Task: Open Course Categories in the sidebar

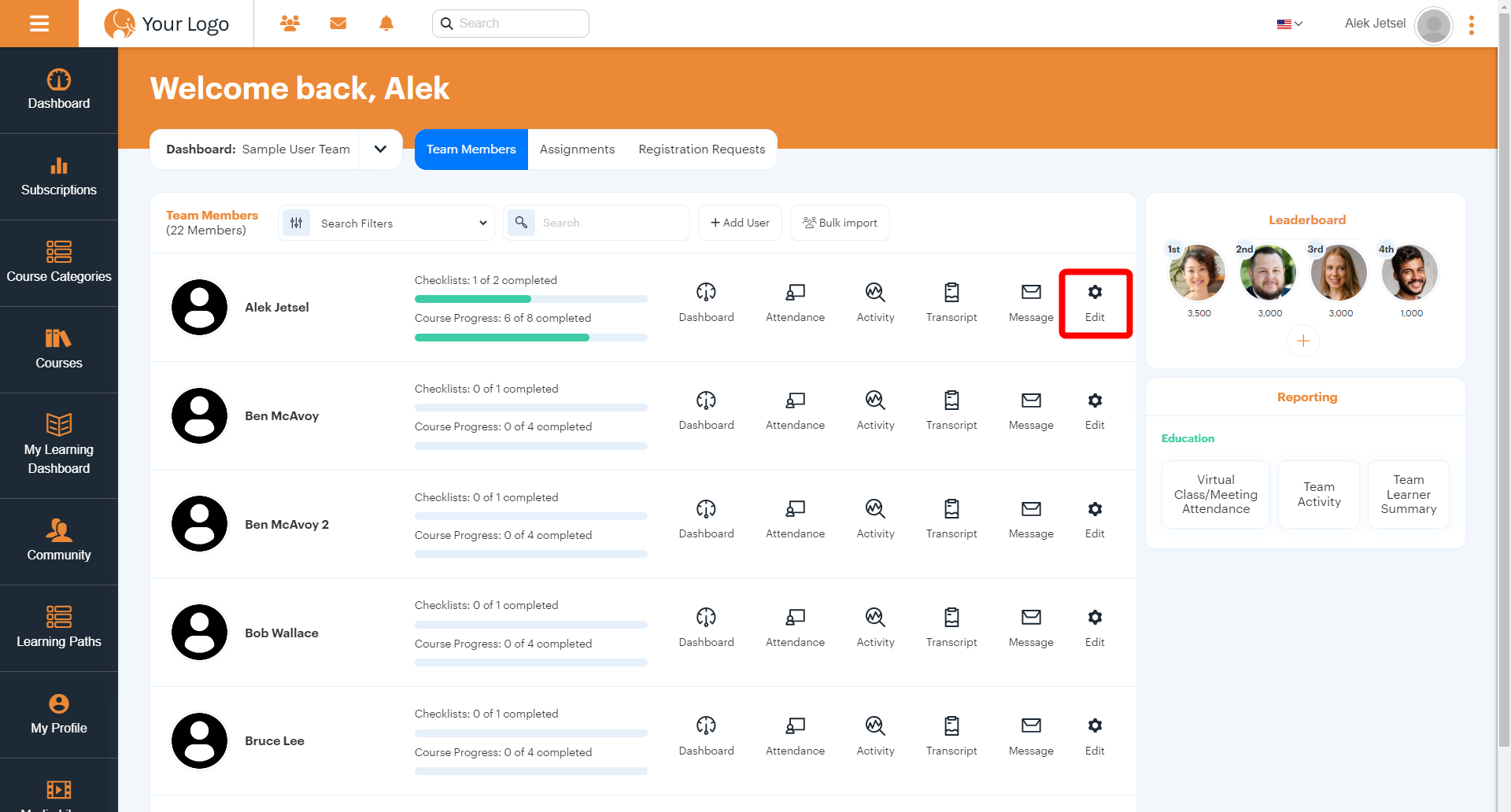Action: 59,264
